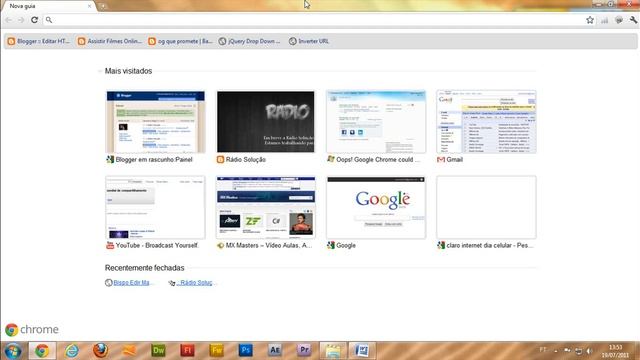Click the PT language indicator
640x360 pixels.
[x=543, y=350]
